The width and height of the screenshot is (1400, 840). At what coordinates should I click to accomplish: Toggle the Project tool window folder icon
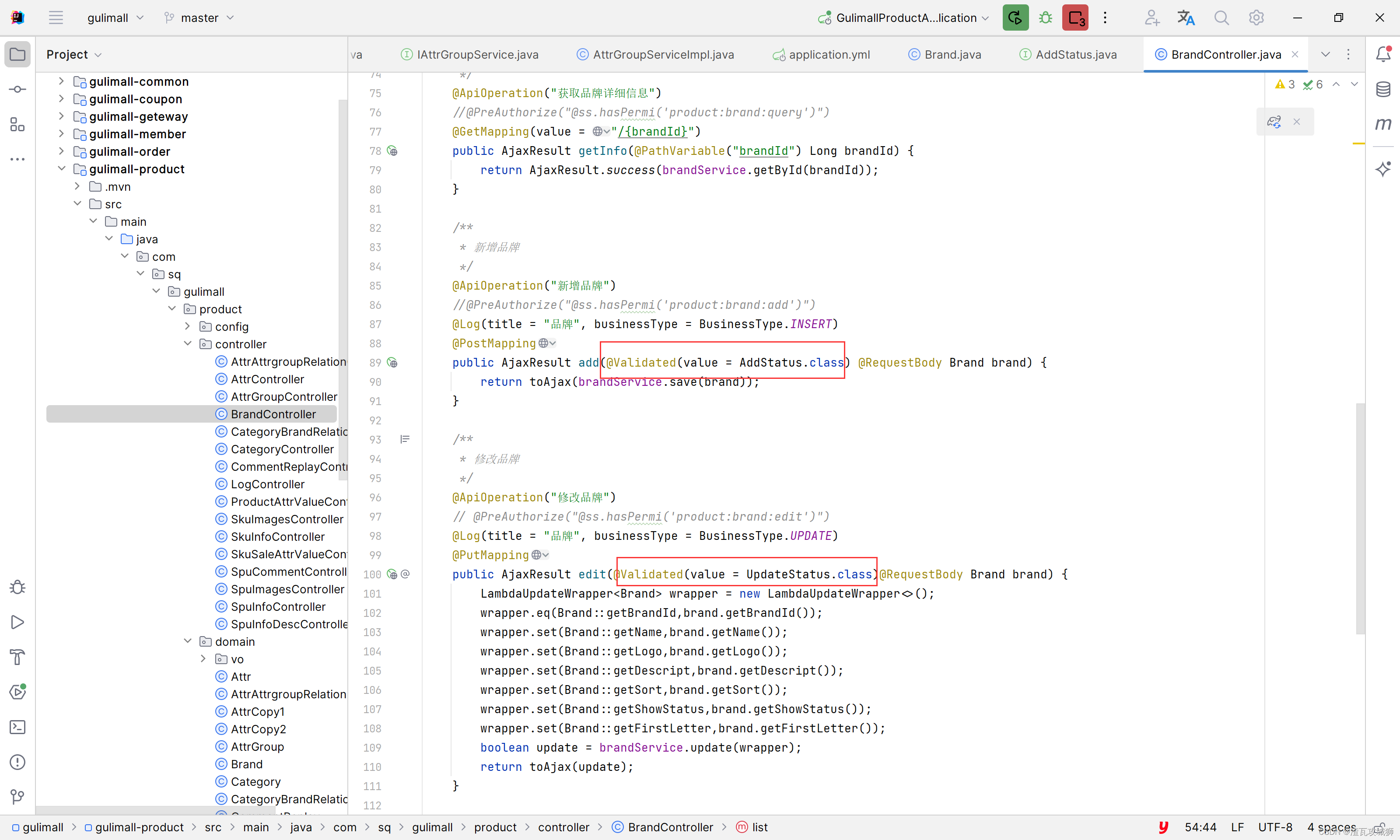click(17, 54)
